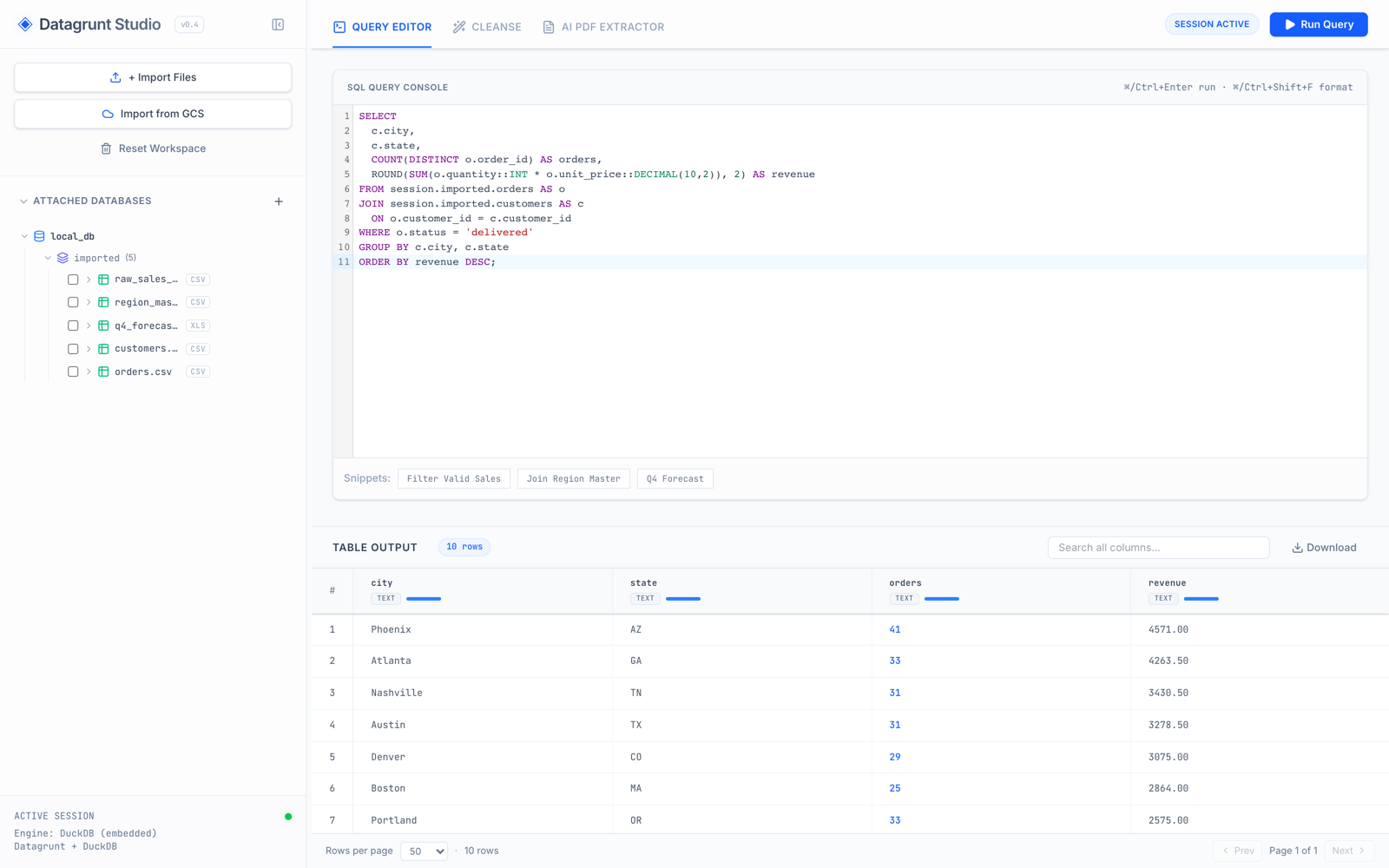Expand the raw_sales table columns
Image resolution: width=1389 pixels, height=868 pixels.
tap(89, 279)
